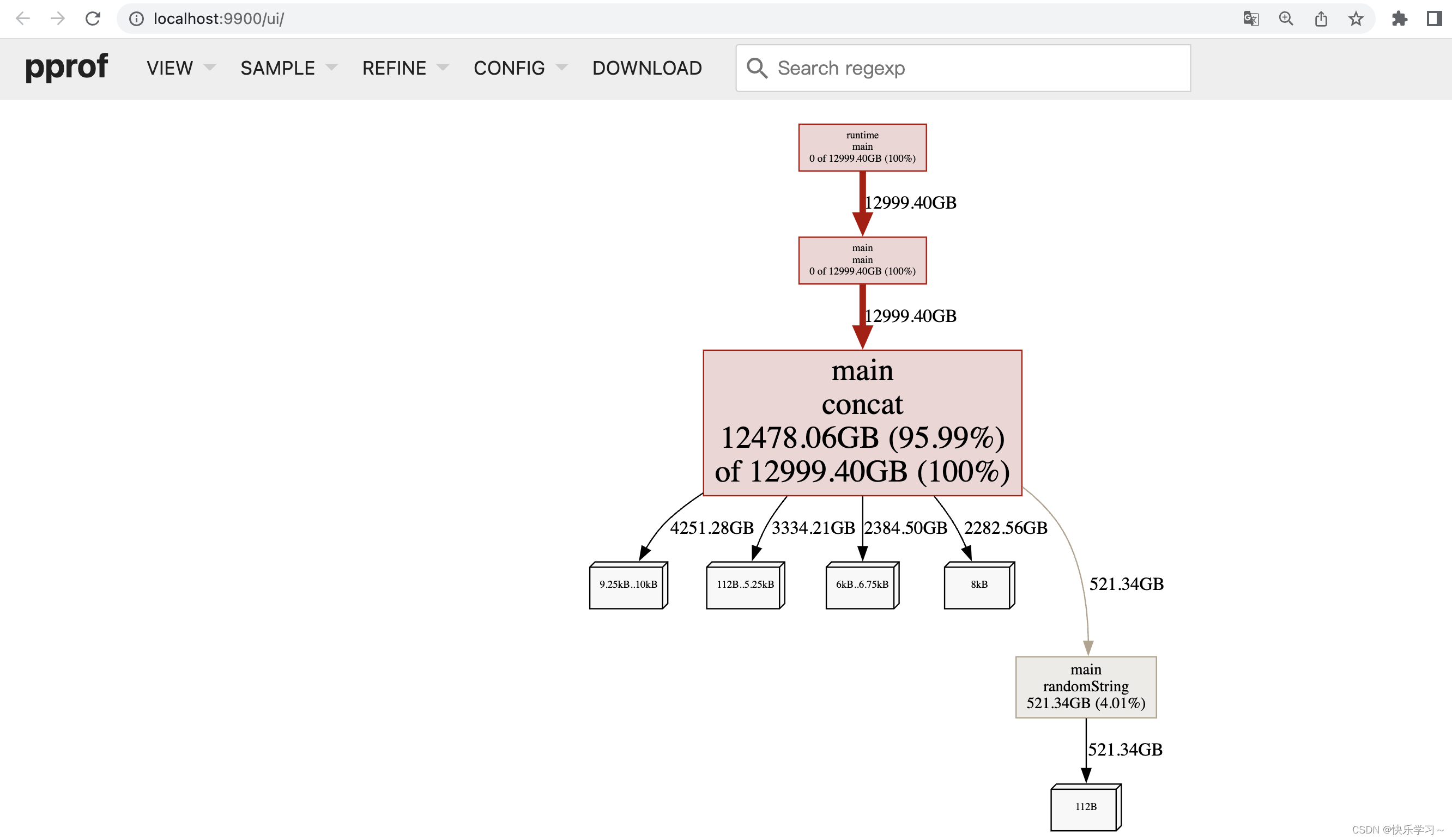Reload the page
Image resolution: width=1452 pixels, height=840 pixels.
93,19
